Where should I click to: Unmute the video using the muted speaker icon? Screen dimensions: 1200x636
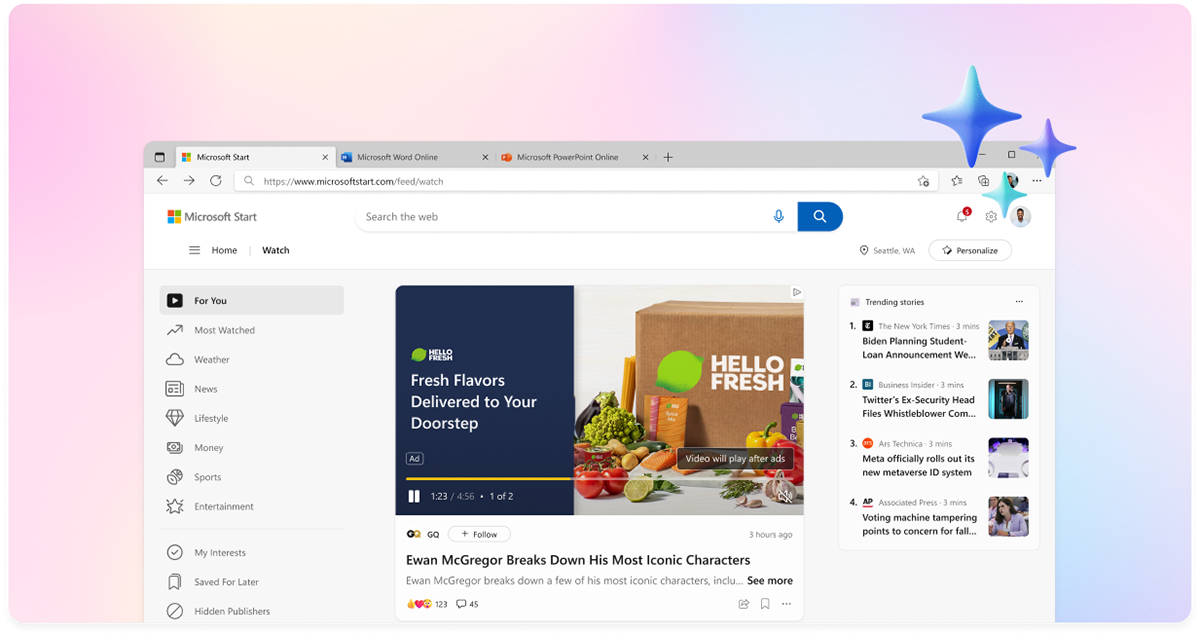coord(785,495)
